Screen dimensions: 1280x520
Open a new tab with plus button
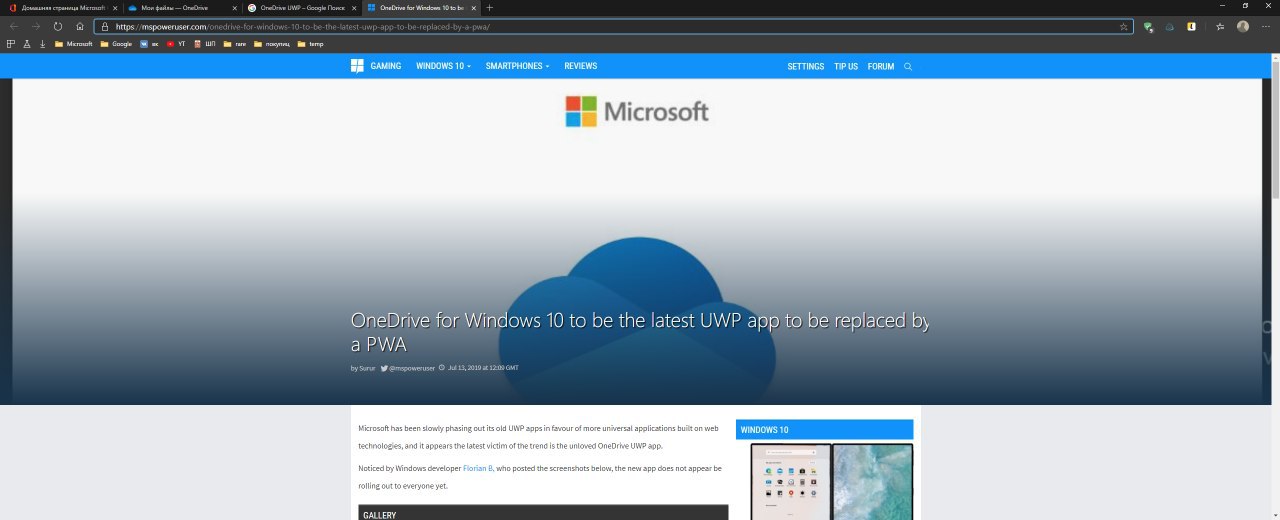pos(489,8)
